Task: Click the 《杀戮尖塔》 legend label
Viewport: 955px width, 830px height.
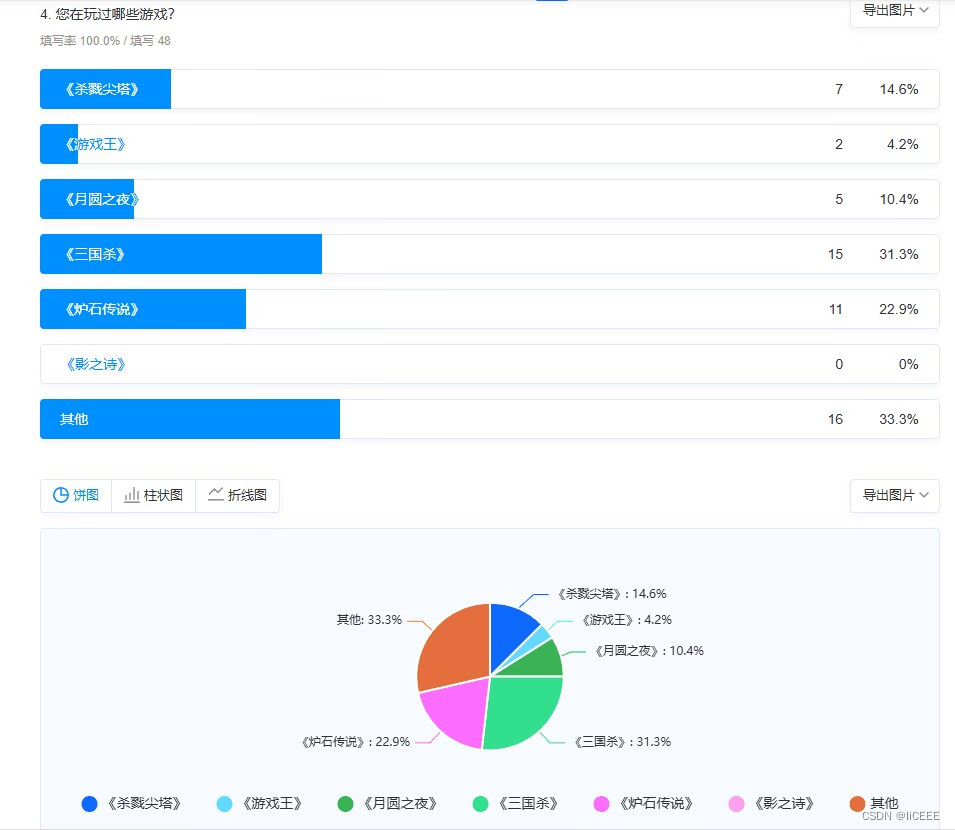Action: coord(144,804)
